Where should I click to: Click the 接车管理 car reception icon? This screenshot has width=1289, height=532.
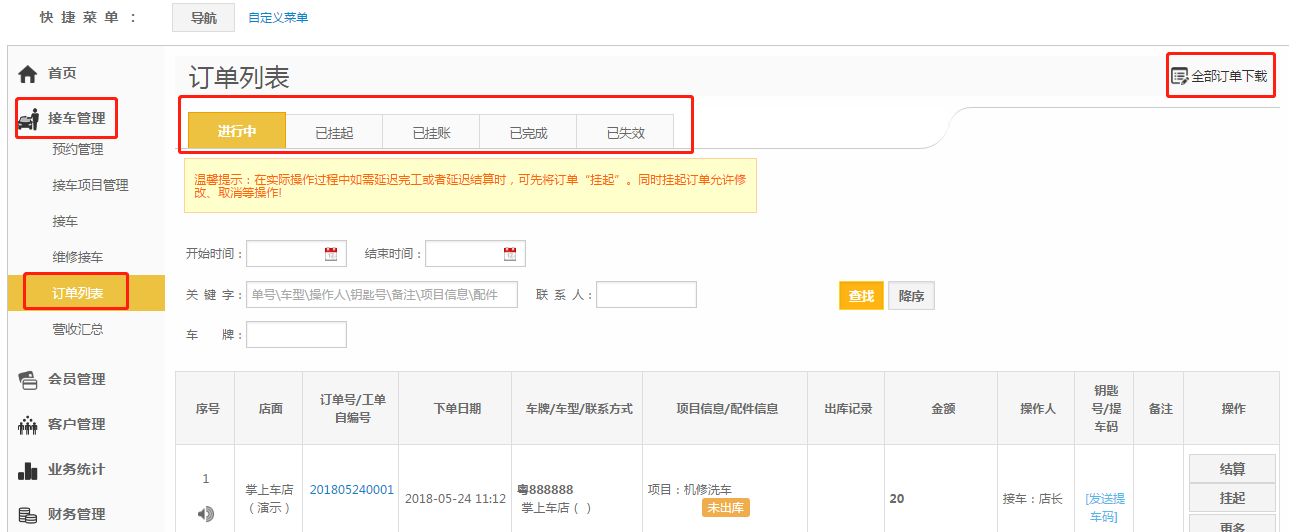(28, 119)
